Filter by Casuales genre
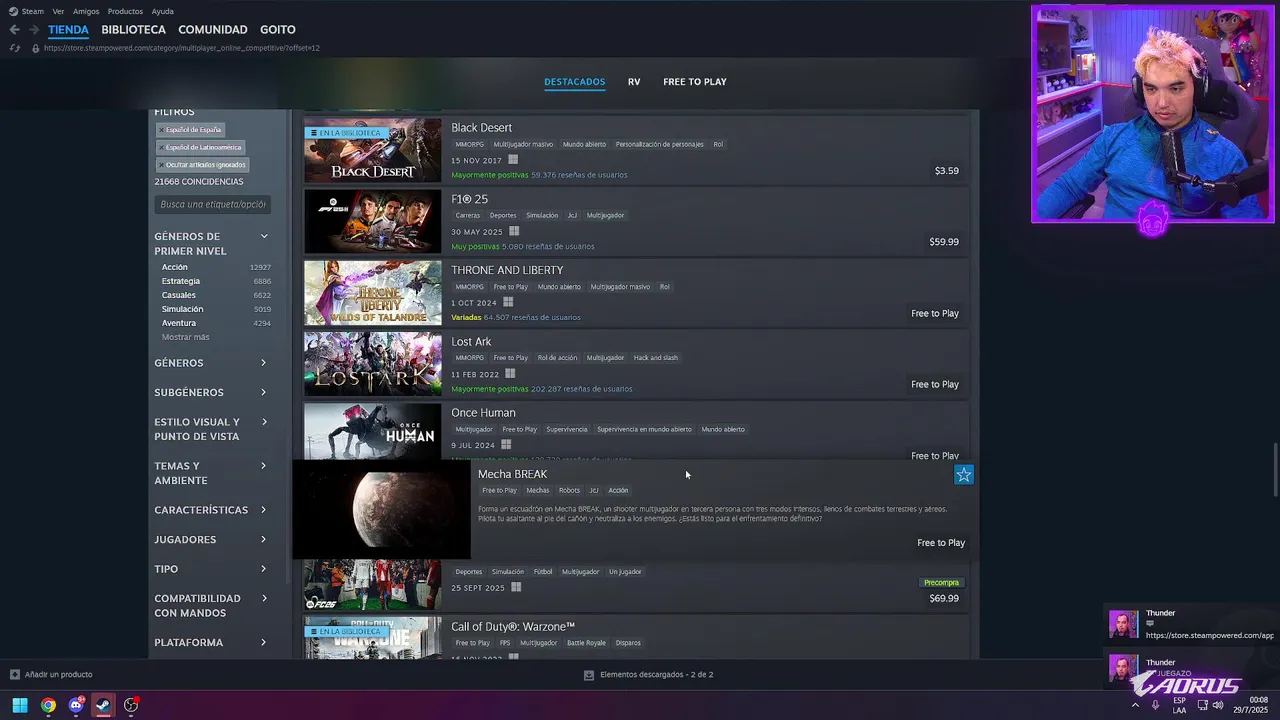This screenshot has height=720, width=1280. 178,295
